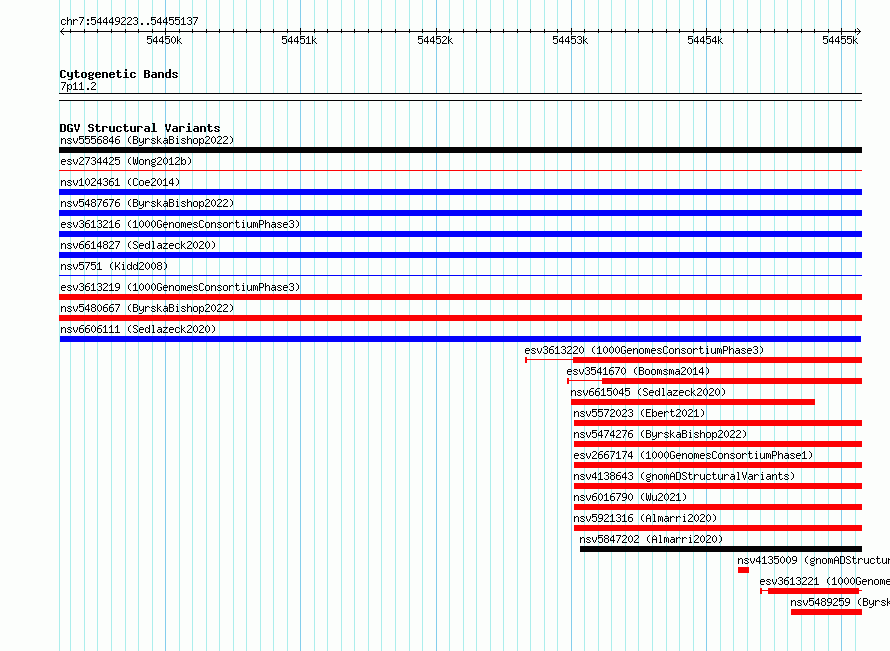
Task: Select the blue nsv6606111 variant bar
Action: click(x=460, y=339)
